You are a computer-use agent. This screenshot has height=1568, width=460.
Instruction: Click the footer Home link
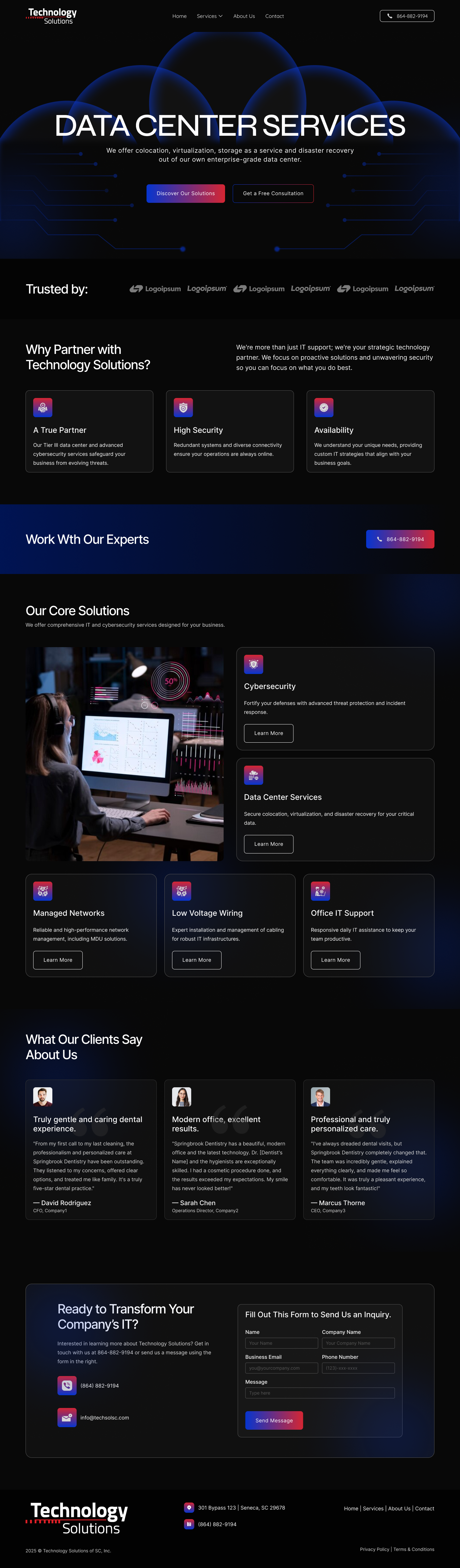pyautogui.click(x=351, y=1508)
